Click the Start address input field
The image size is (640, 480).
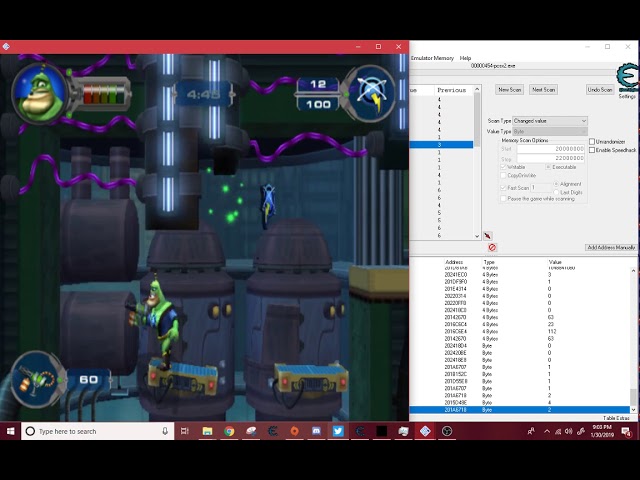[551, 149]
